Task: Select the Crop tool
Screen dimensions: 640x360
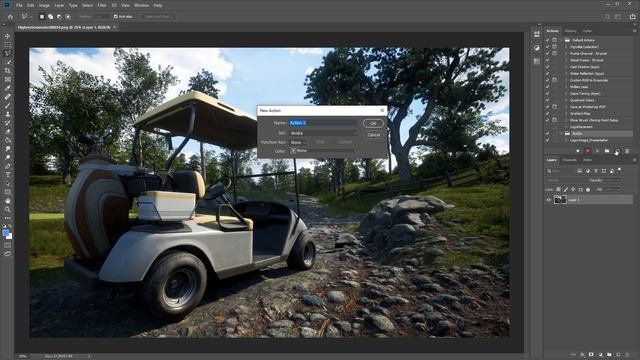Action: click(7, 71)
